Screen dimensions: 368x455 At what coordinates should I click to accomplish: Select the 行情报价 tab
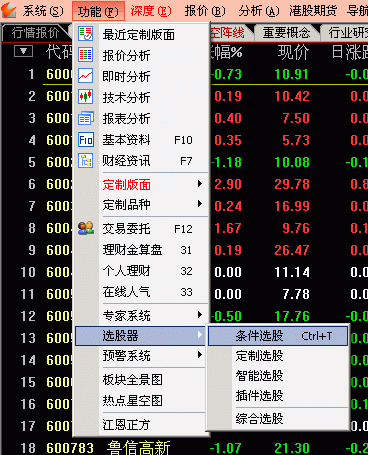[x=35, y=33]
